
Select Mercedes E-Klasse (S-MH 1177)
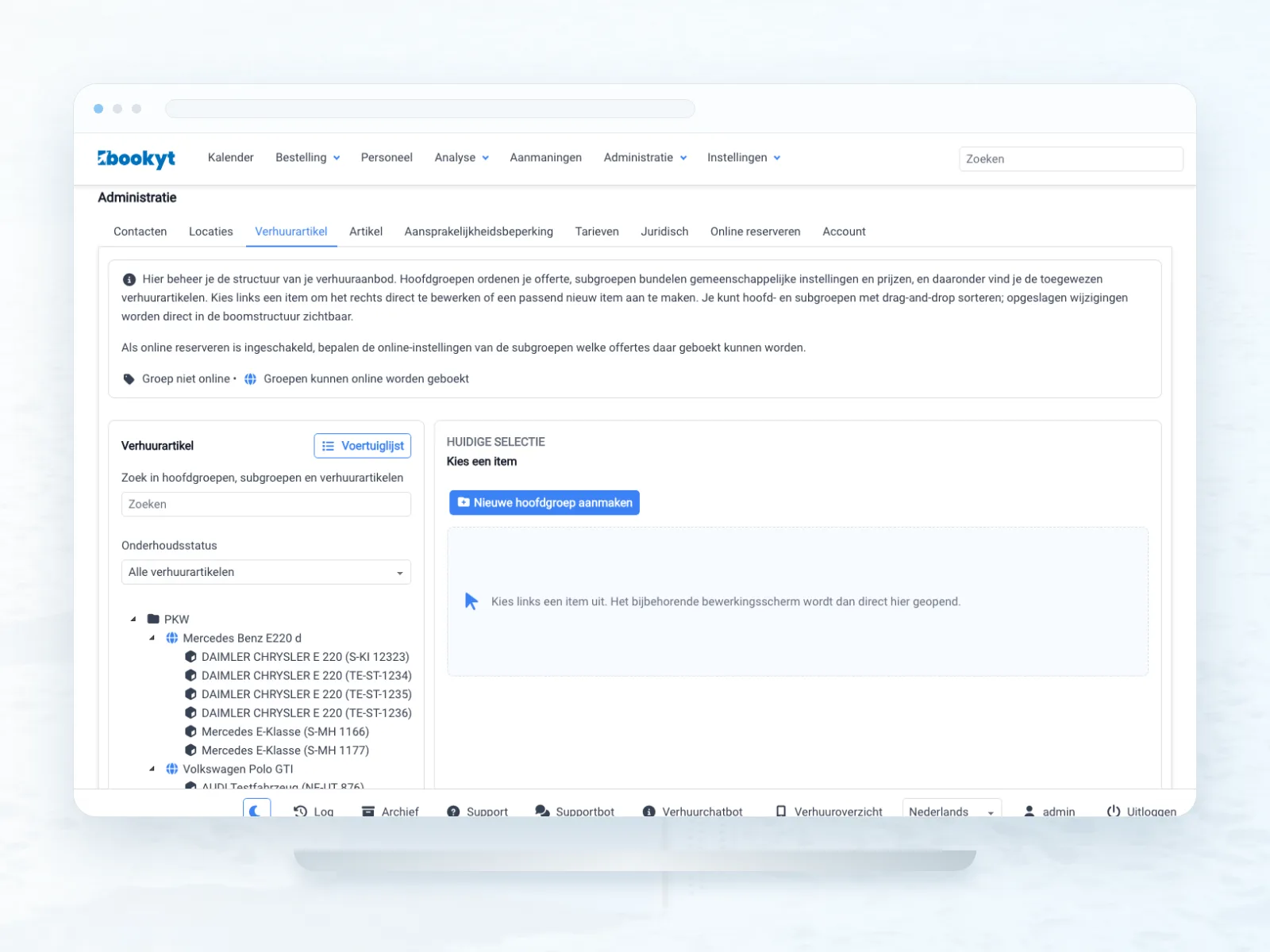[x=285, y=750]
